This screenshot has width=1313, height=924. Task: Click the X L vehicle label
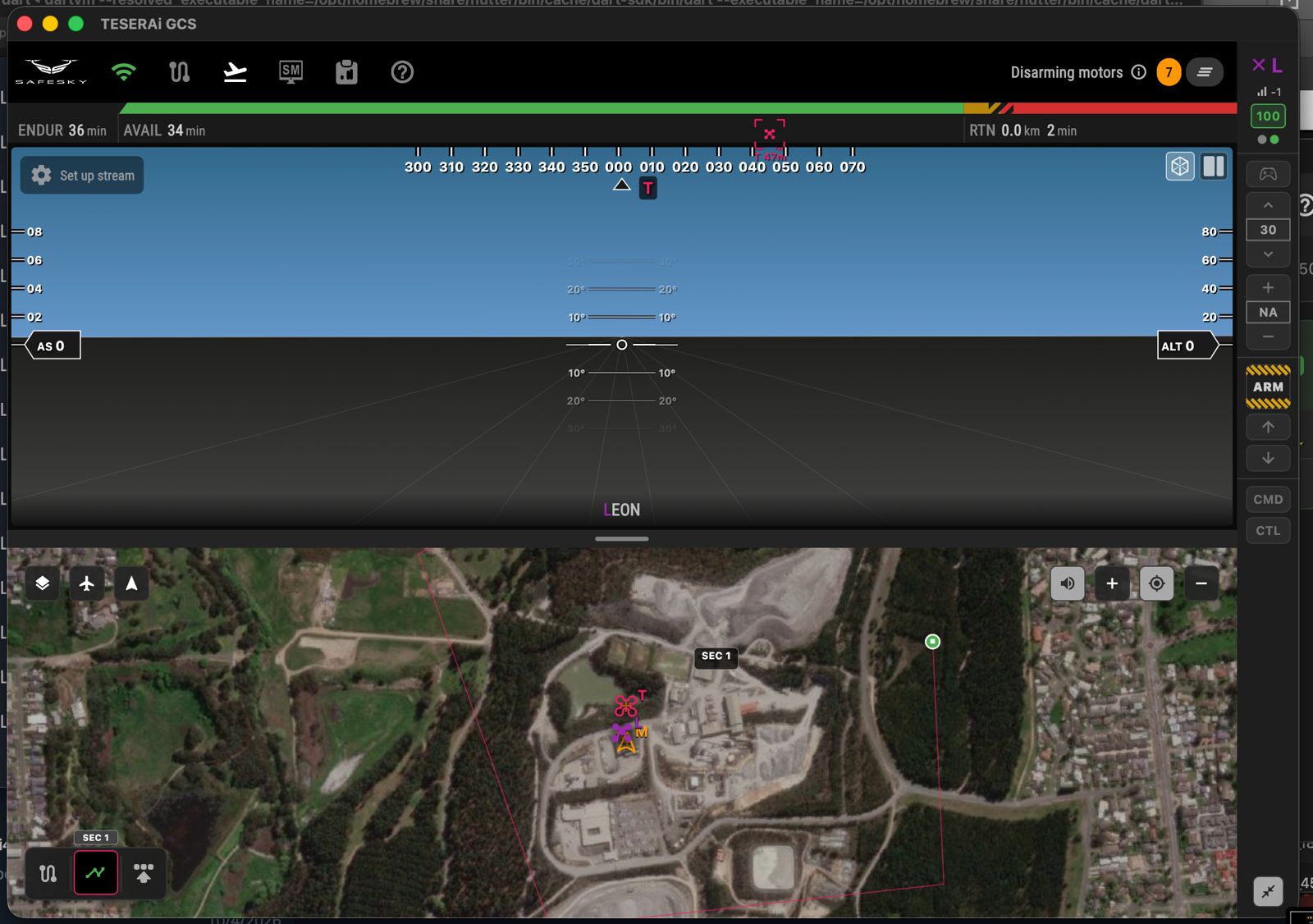click(x=1267, y=66)
